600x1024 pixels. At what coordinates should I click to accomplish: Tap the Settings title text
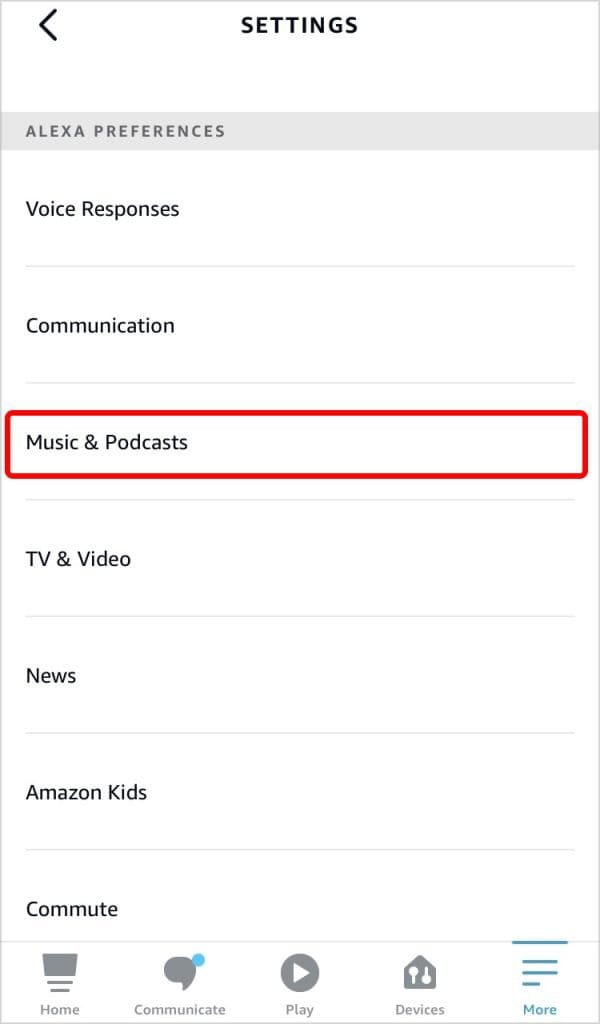(x=299, y=25)
